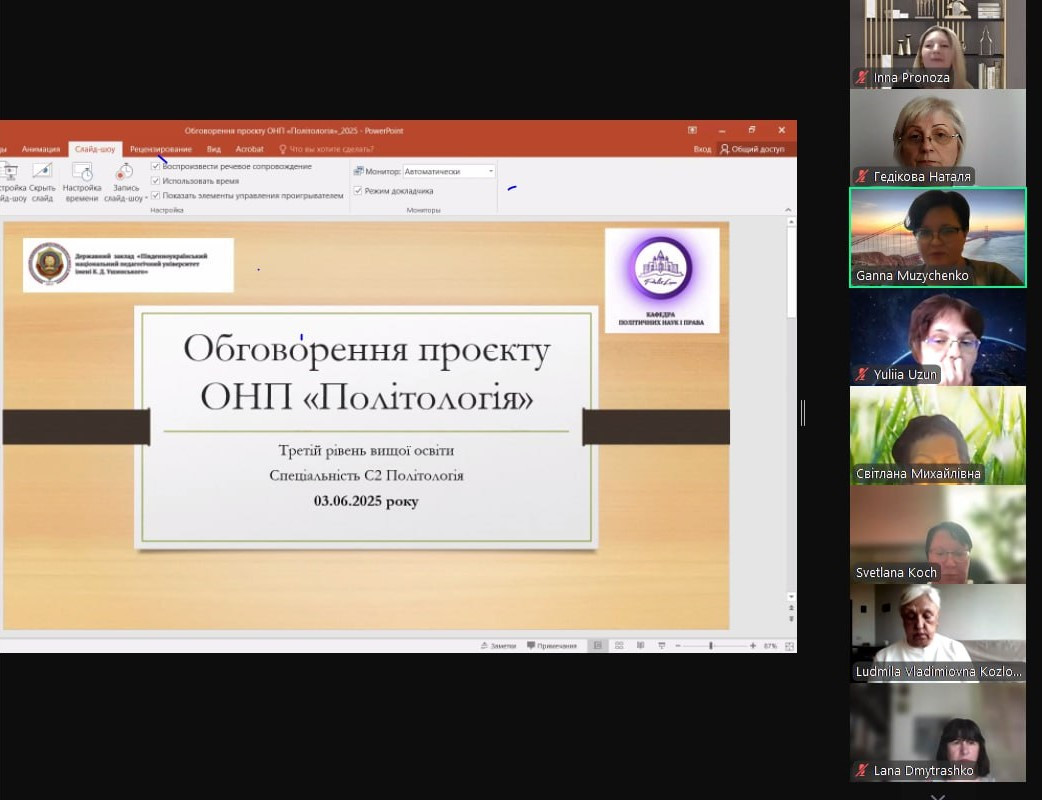
Task: Collapse the ribbon with the chevron
Action: pos(788,209)
